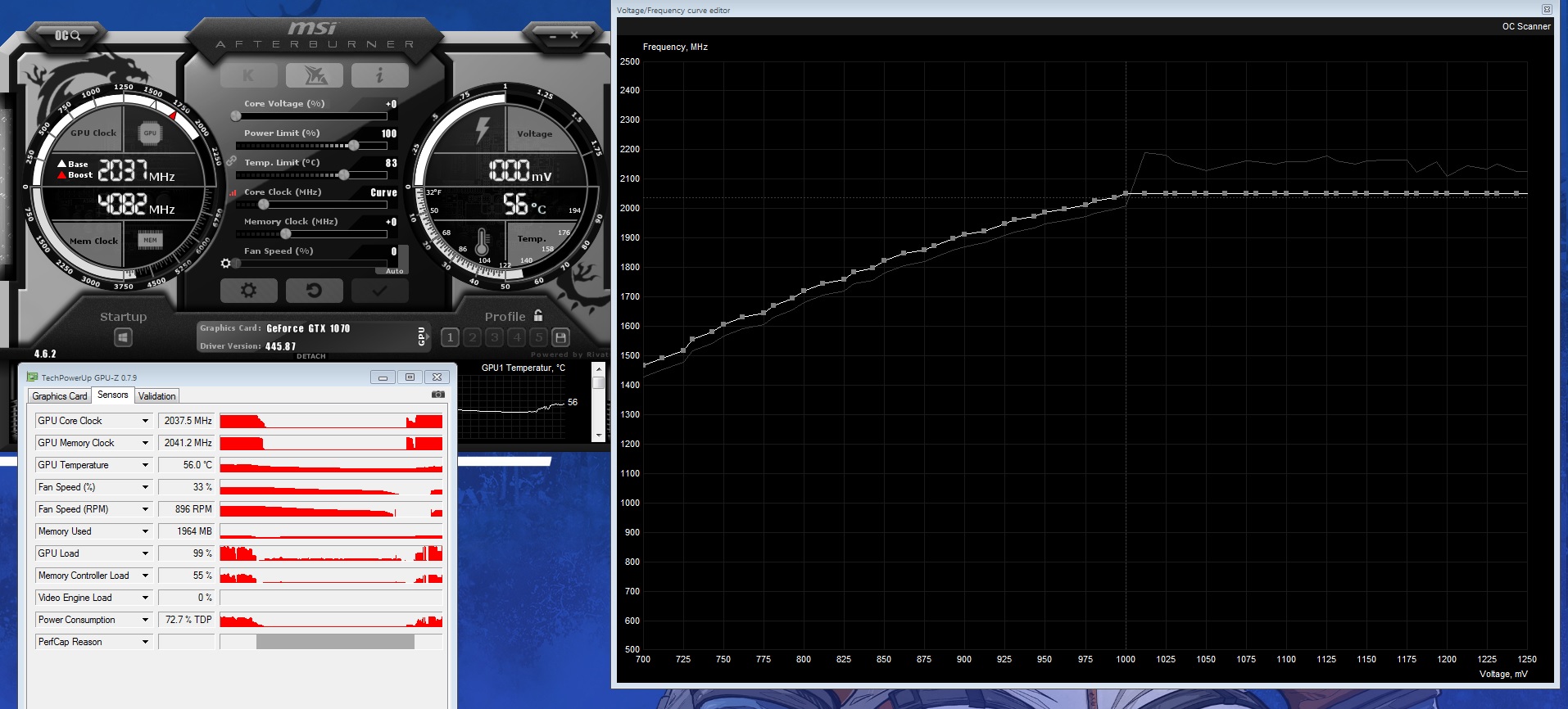The image size is (1568, 709).
Task: Click the 2041.2 MHz memory clock reading
Action: (x=187, y=443)
